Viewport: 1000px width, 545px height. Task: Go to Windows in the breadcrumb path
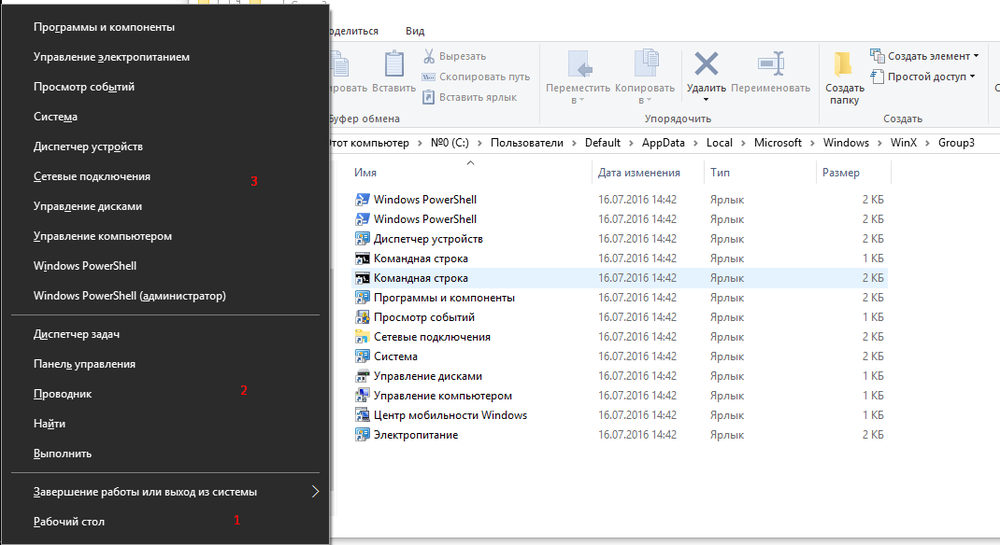tap(846, 143)
